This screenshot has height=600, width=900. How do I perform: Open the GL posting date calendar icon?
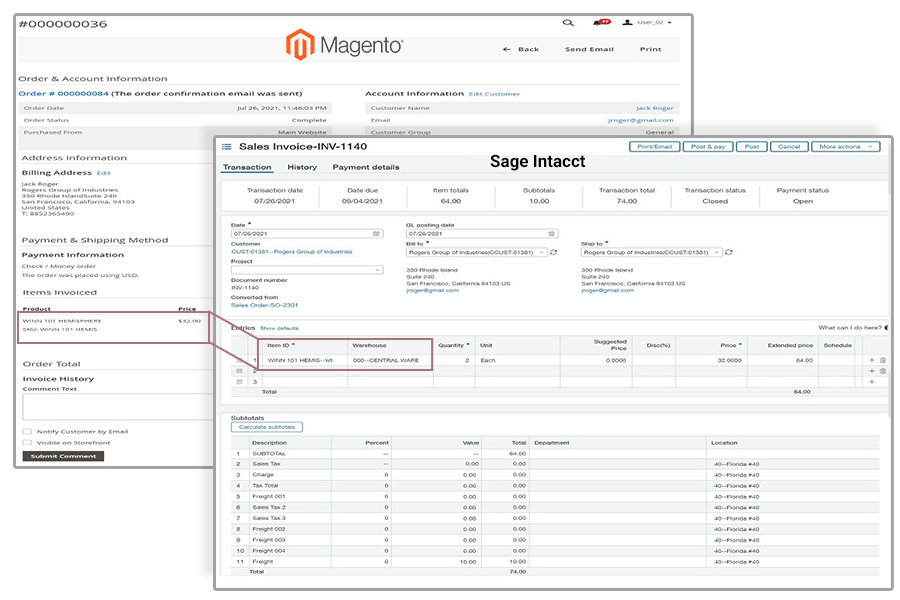pos(550,234)
